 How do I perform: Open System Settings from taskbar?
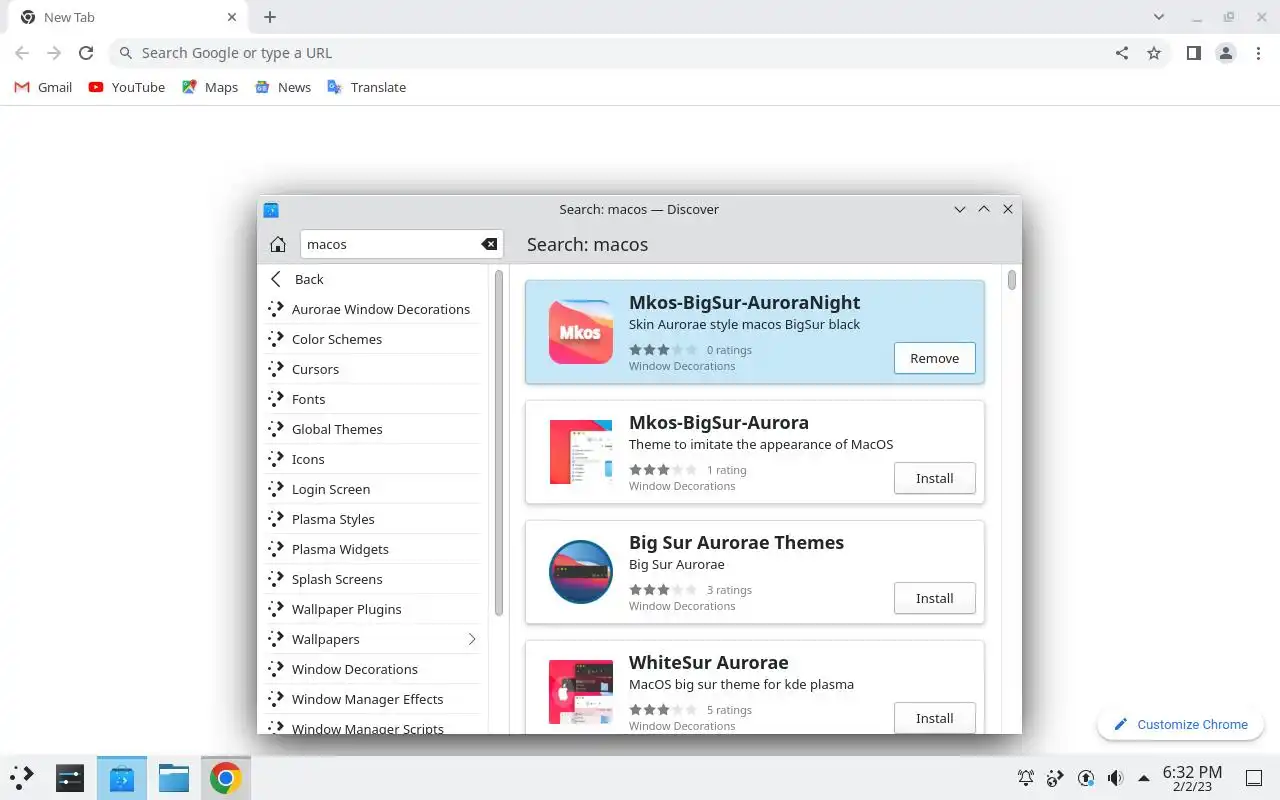pos(70,777)
